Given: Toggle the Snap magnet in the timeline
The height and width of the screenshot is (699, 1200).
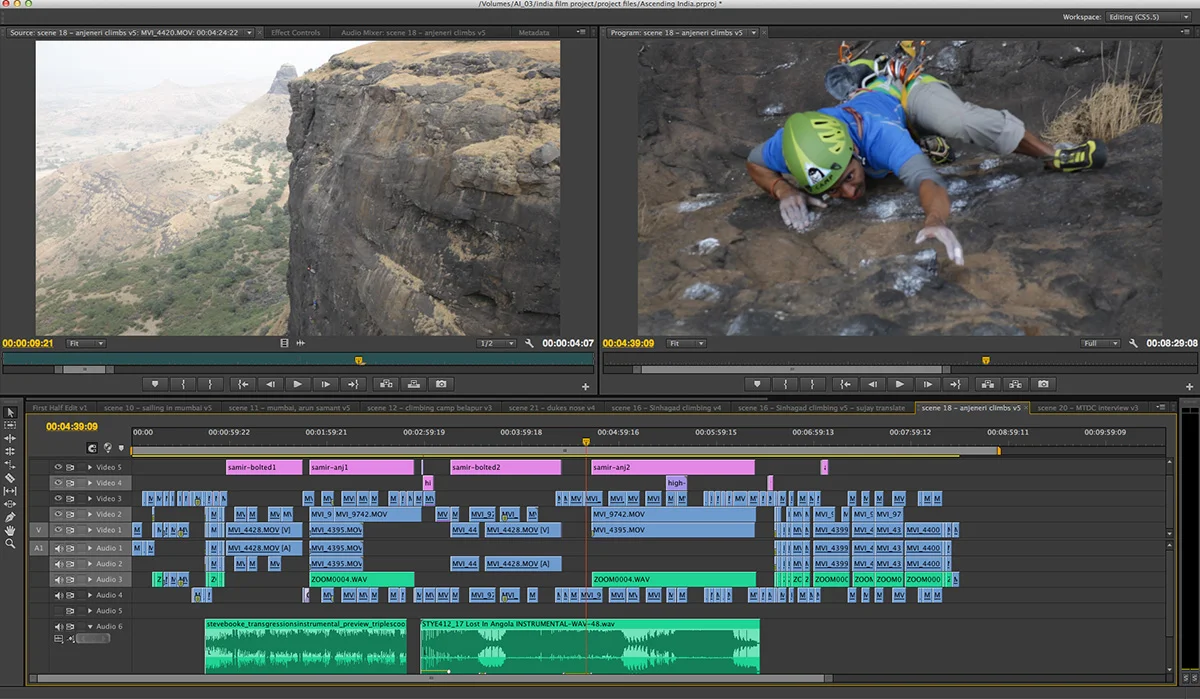Looking at the screenshot, I should 92,448.
